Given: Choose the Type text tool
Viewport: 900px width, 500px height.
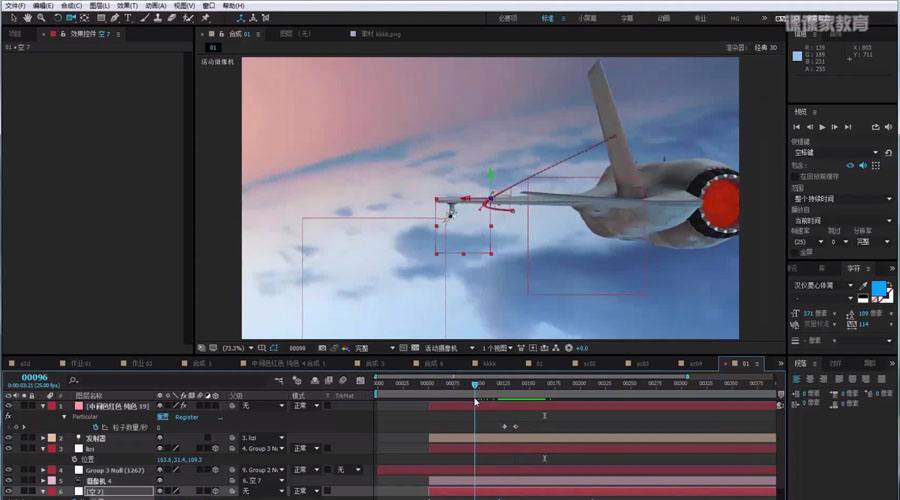Looking at the screenshot, I should [x=127, y=17].
